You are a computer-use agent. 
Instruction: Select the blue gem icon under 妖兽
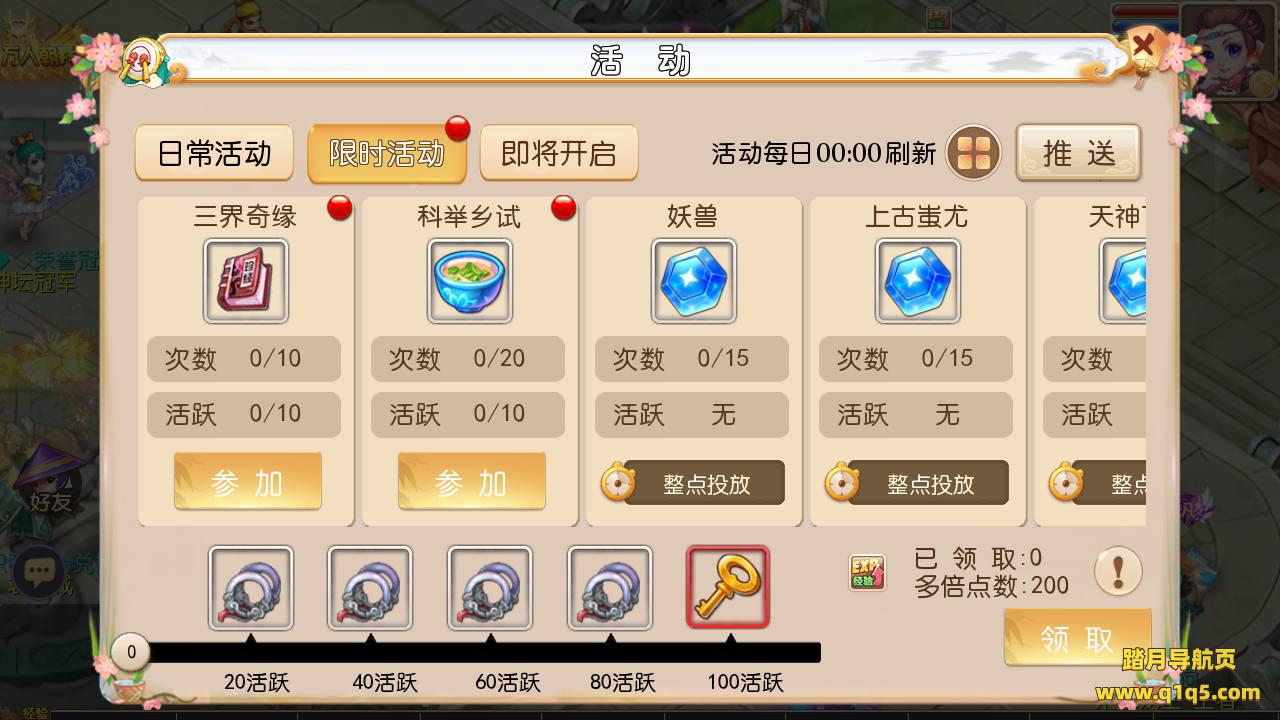[694, 281]
